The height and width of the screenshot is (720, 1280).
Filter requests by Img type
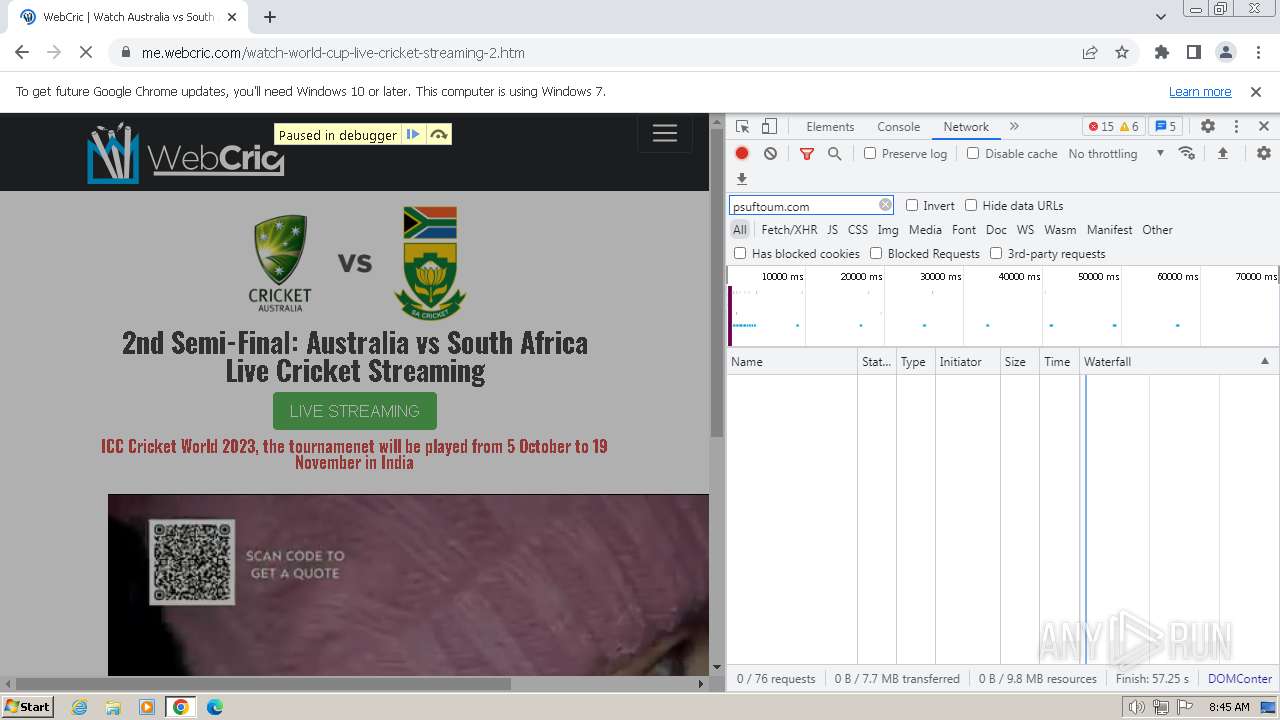[888, 229]
